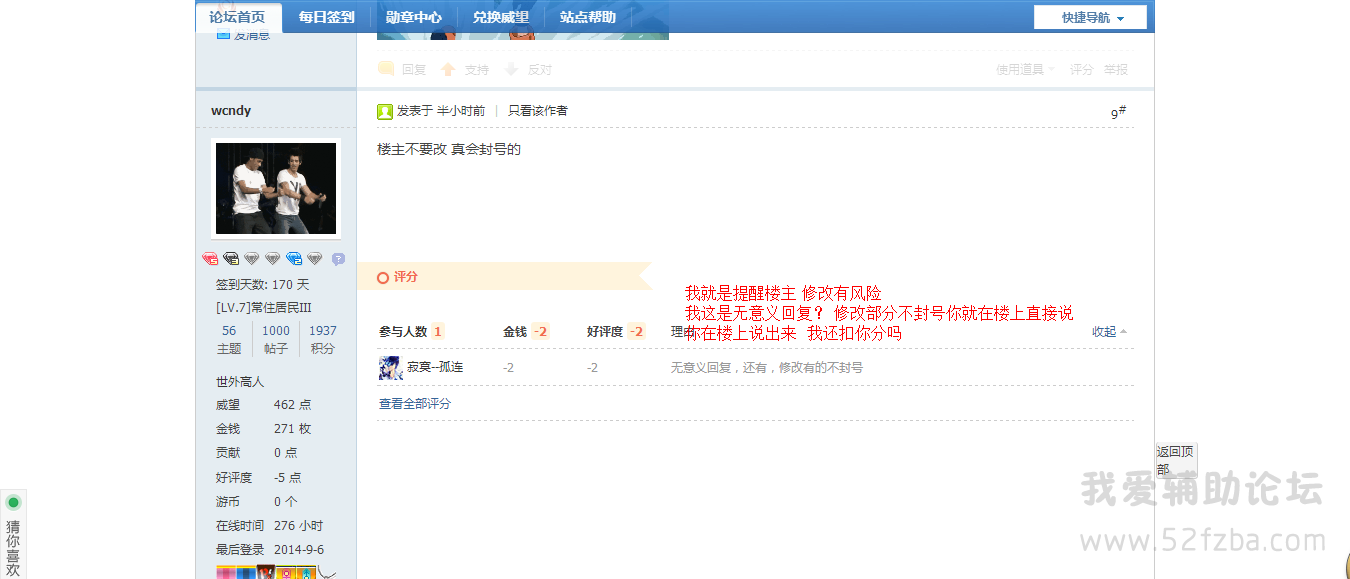Click the green dot above 猜你喜欢
The height and width of the screenshot is (579, 1350).
(14, 502)
